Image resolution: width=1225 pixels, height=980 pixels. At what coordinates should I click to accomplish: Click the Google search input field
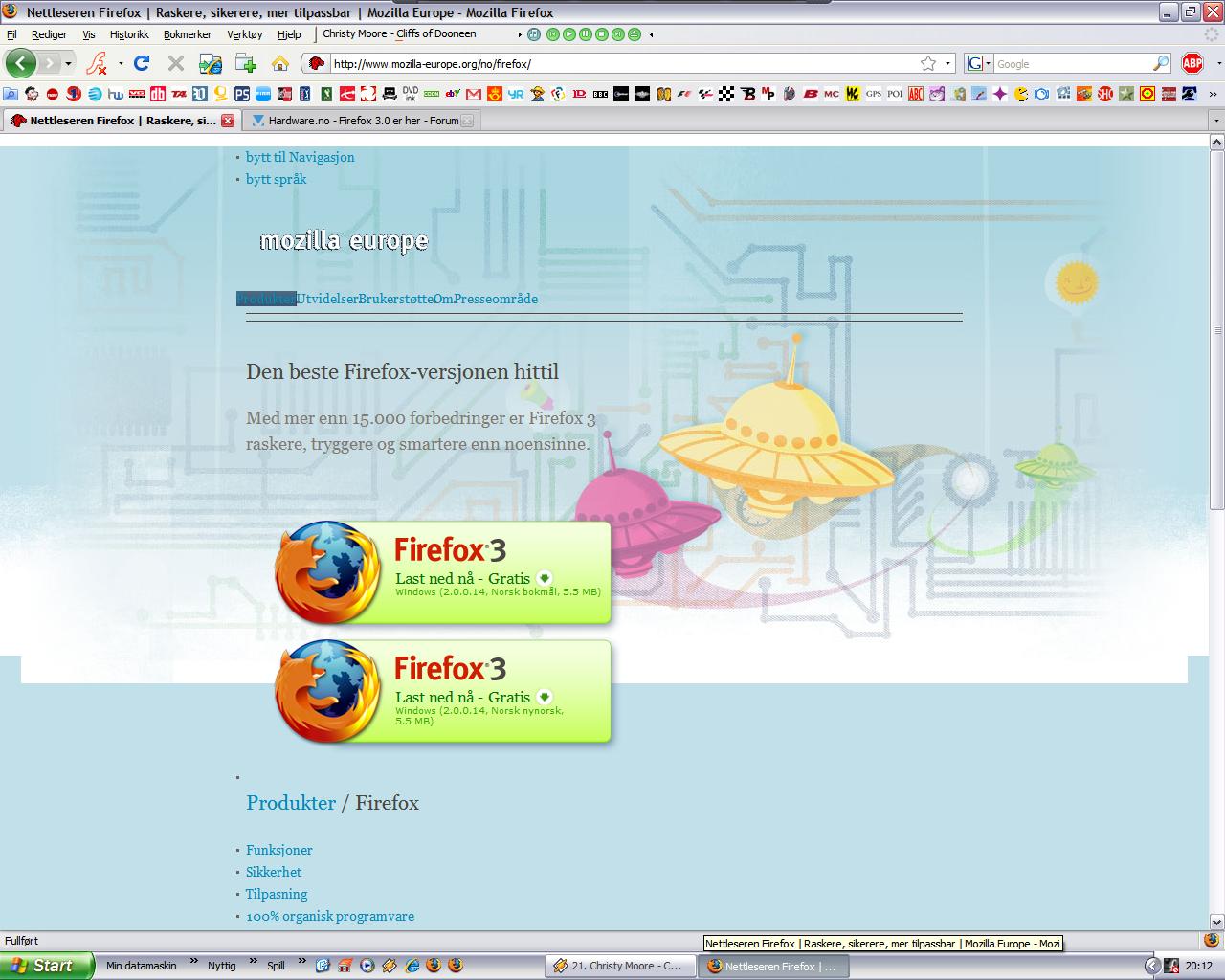pyautogui.click(x=1072, y=63)
